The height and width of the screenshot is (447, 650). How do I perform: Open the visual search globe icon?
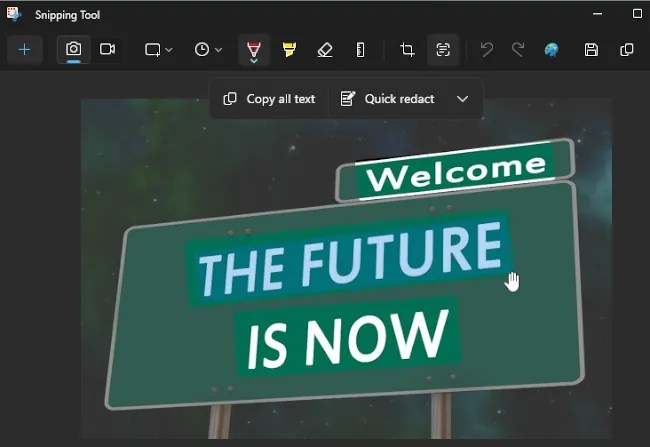(x=551, y=50)
